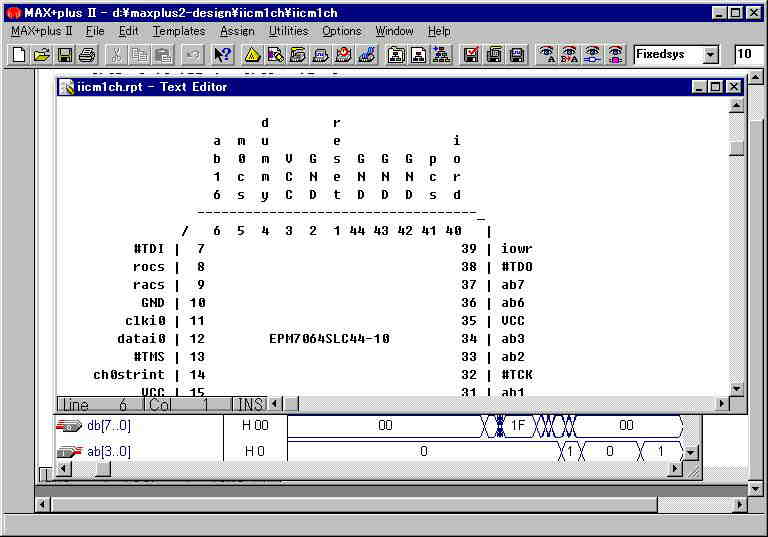Select the db[7..0] signal in waveform

(108, 426)
